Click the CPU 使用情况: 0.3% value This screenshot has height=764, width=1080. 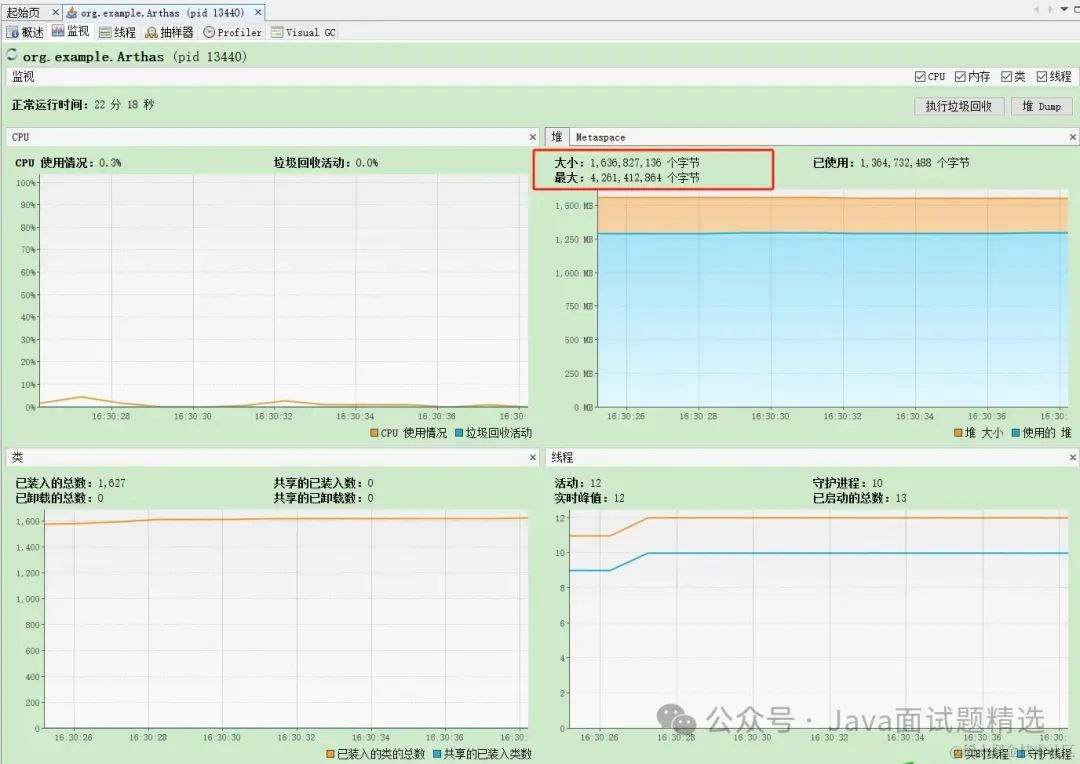[x=68, y=163]
